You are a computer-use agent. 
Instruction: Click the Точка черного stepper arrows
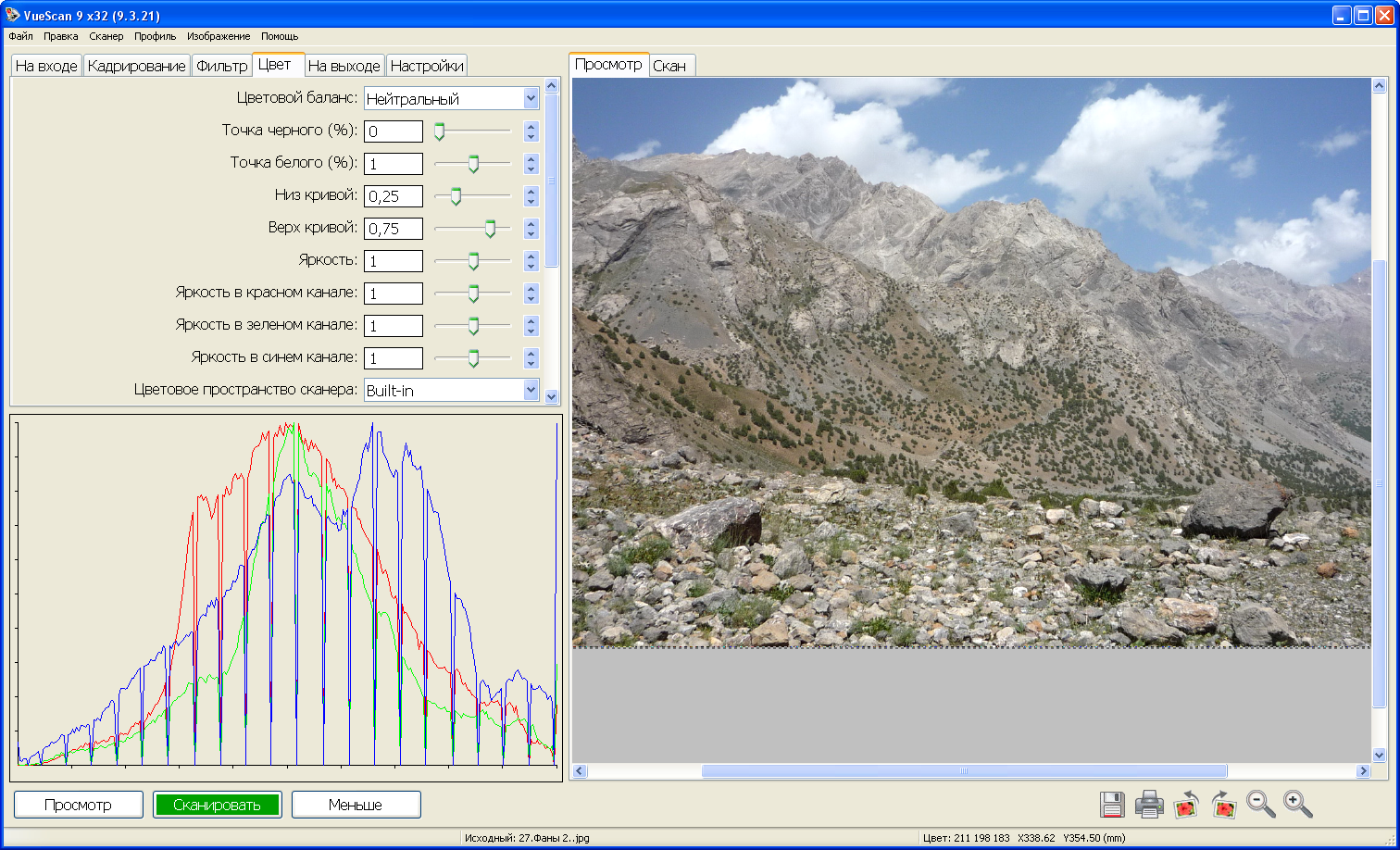tap(531, 131)
